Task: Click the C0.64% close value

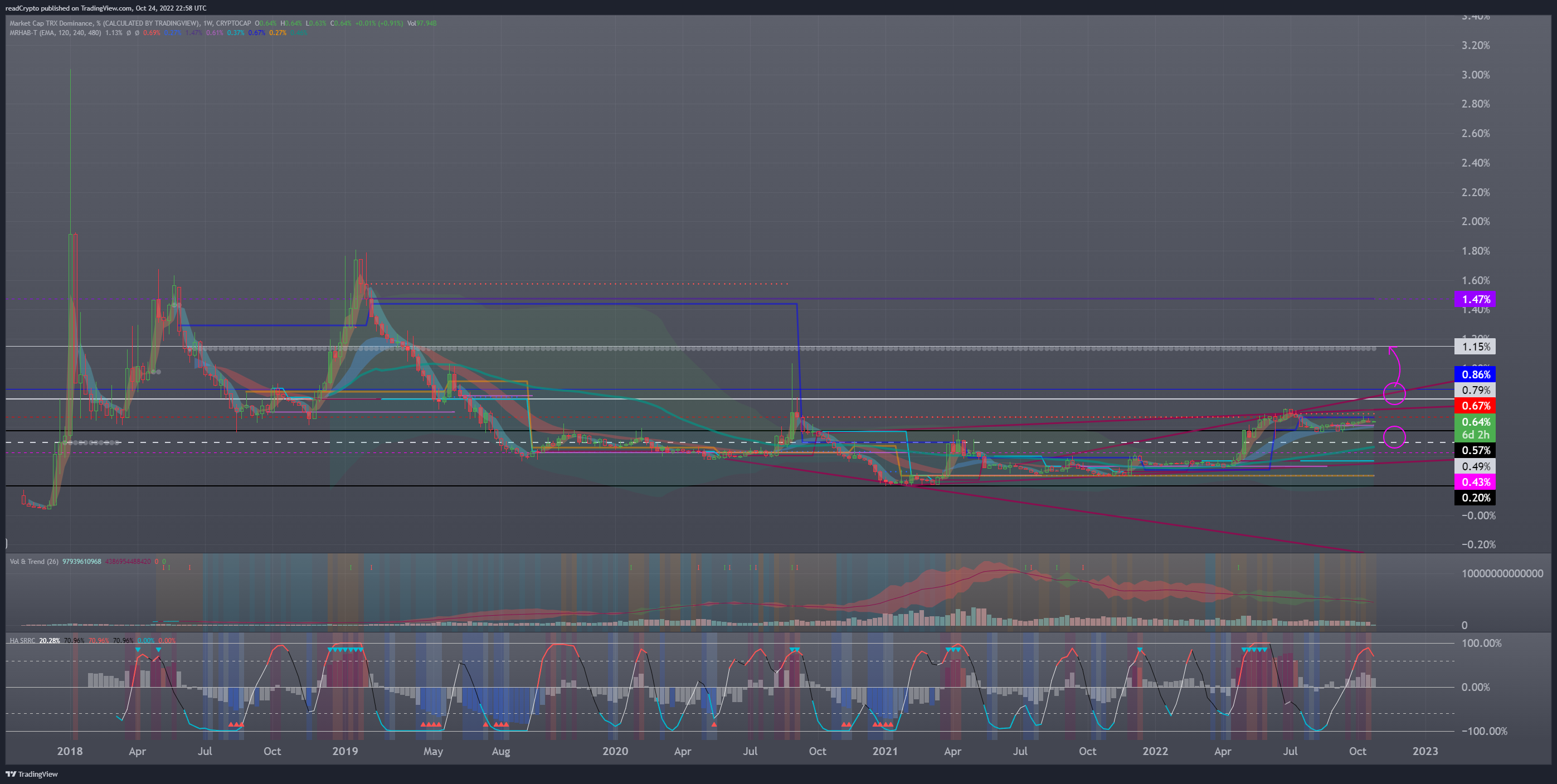Action: point(341,23)
